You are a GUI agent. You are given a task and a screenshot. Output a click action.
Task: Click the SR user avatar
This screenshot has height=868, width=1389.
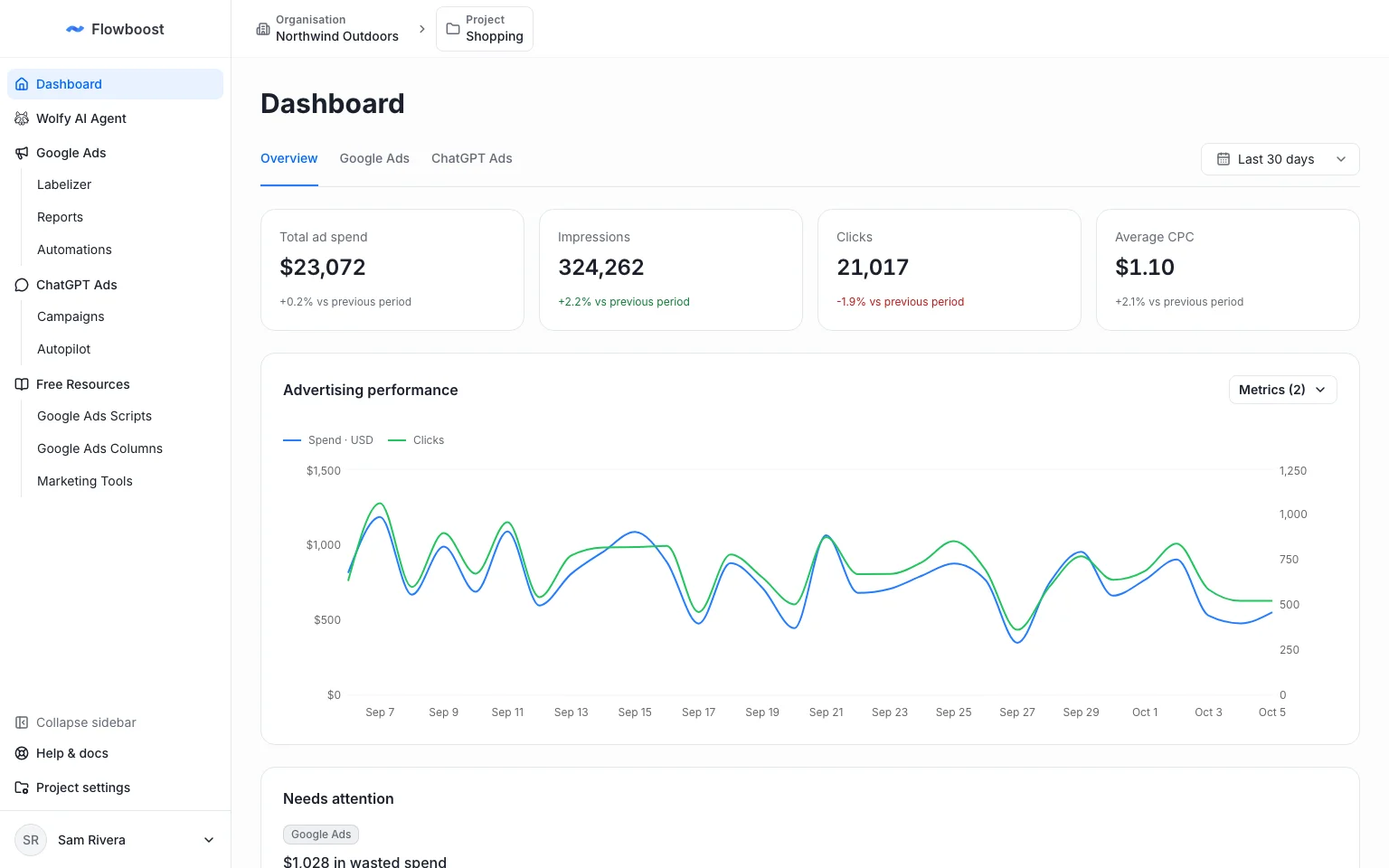31,840
